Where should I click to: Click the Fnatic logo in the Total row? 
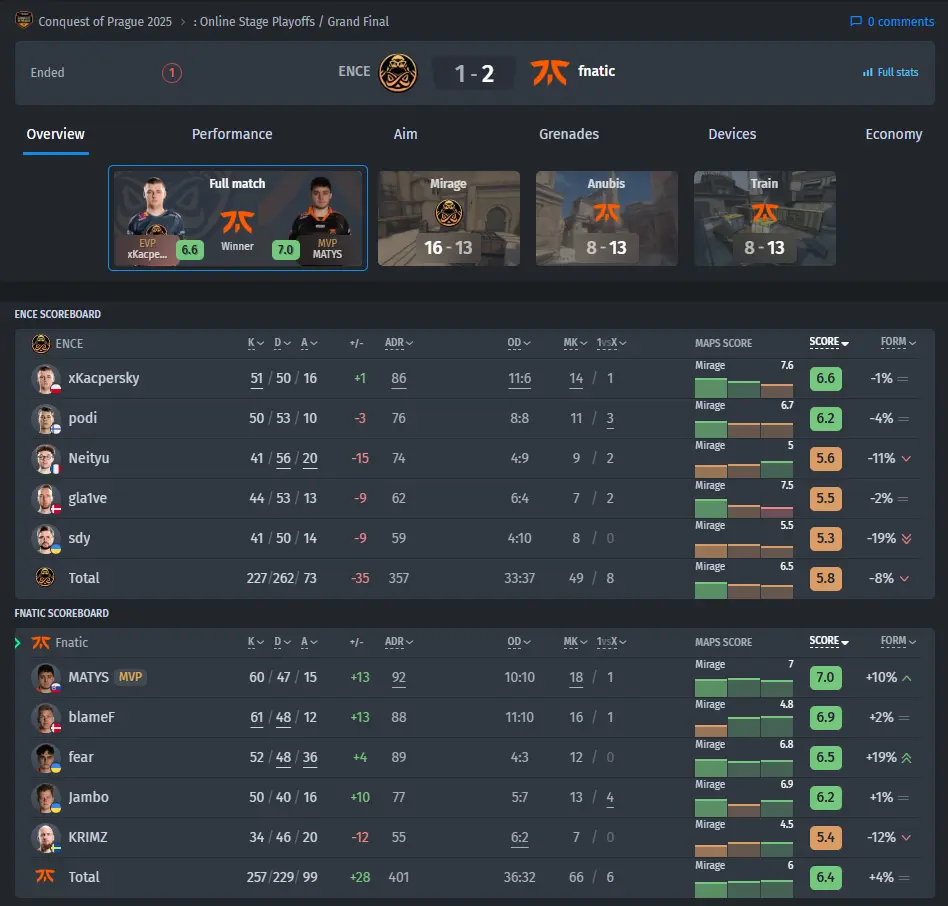[45, 876]
